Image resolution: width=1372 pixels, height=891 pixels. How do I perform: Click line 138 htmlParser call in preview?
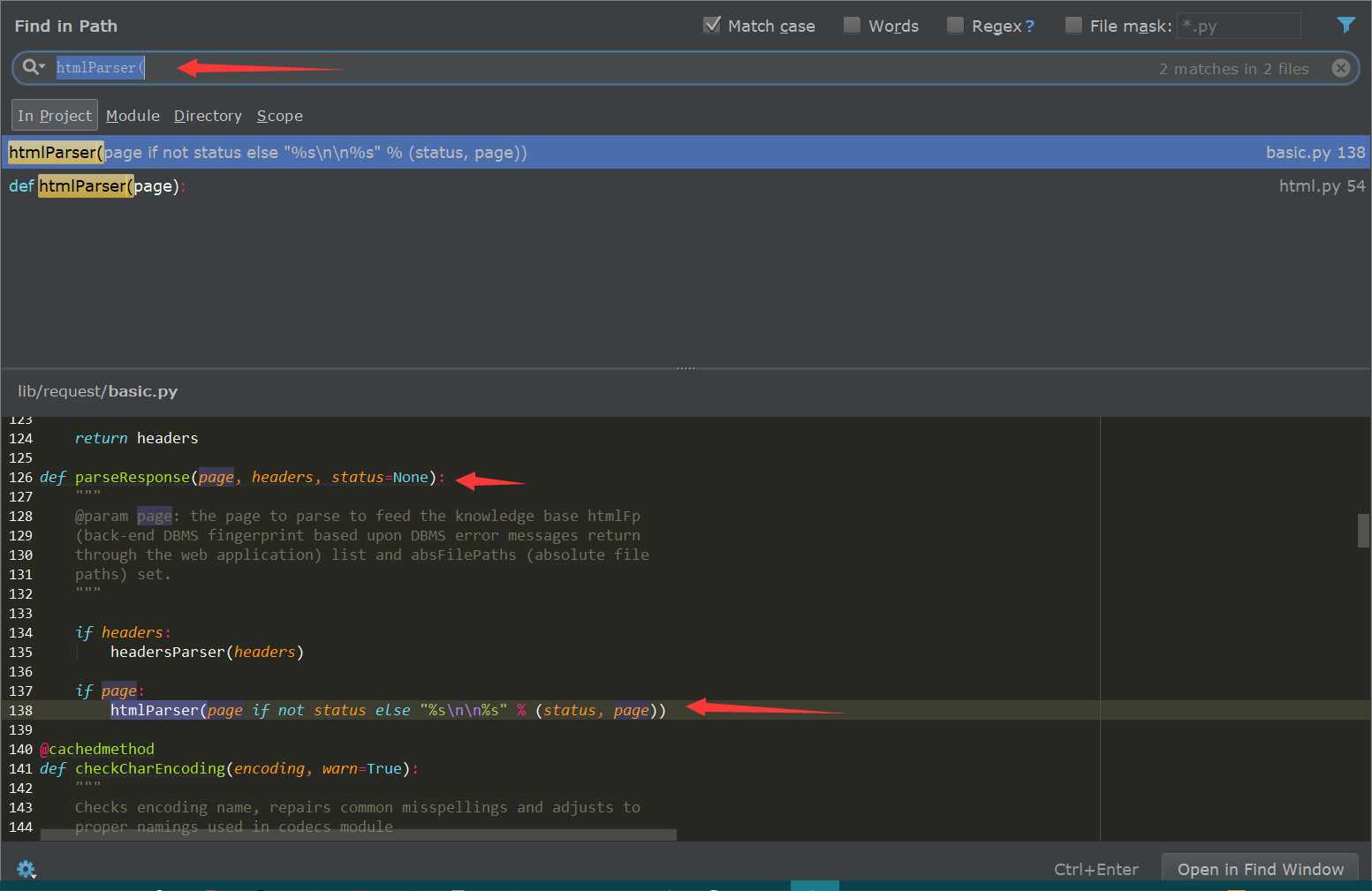[x=388, y=710]
